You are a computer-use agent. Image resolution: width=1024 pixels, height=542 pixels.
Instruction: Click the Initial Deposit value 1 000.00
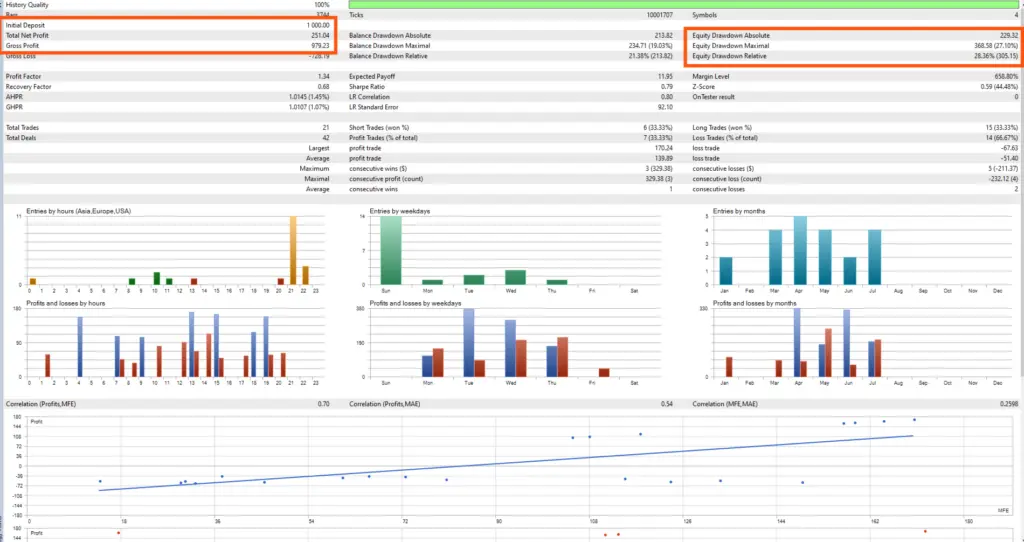point(317,25)
